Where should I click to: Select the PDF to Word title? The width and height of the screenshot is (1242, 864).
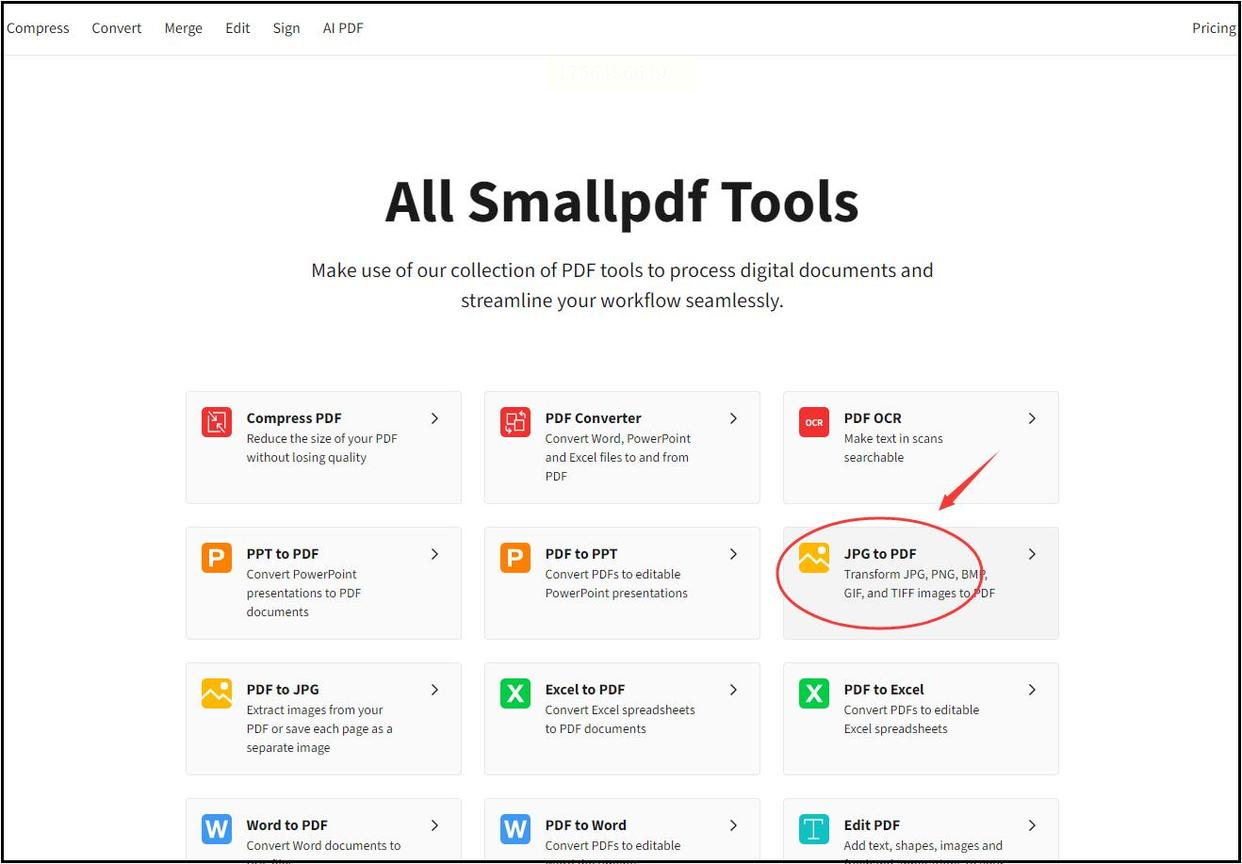[586, 825]
